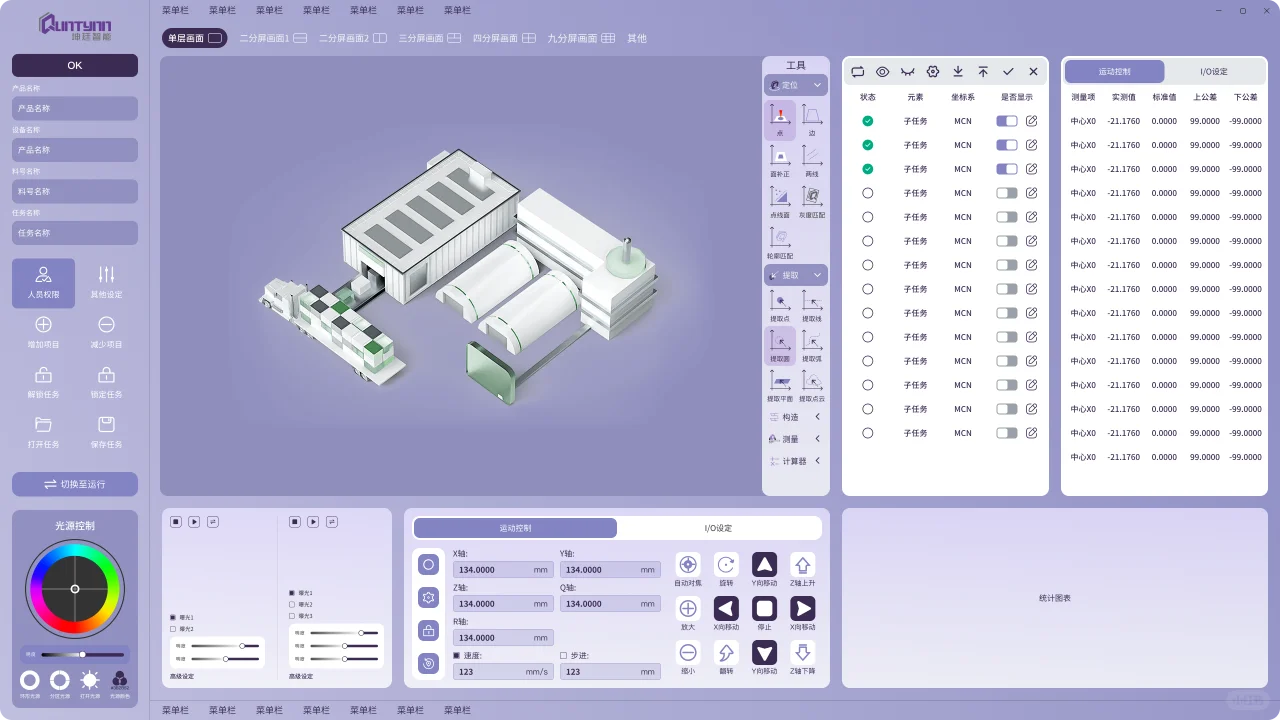Check 曝光2 in first camera panel

(x=173, y=629)
